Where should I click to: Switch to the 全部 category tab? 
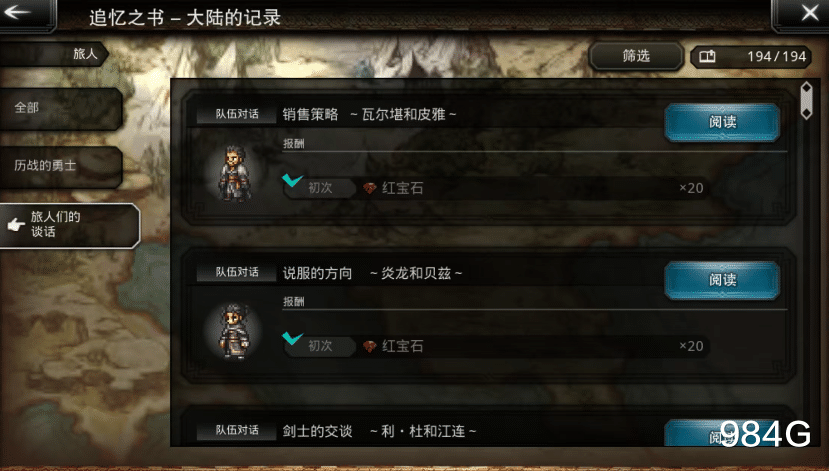tap(61, 108)
